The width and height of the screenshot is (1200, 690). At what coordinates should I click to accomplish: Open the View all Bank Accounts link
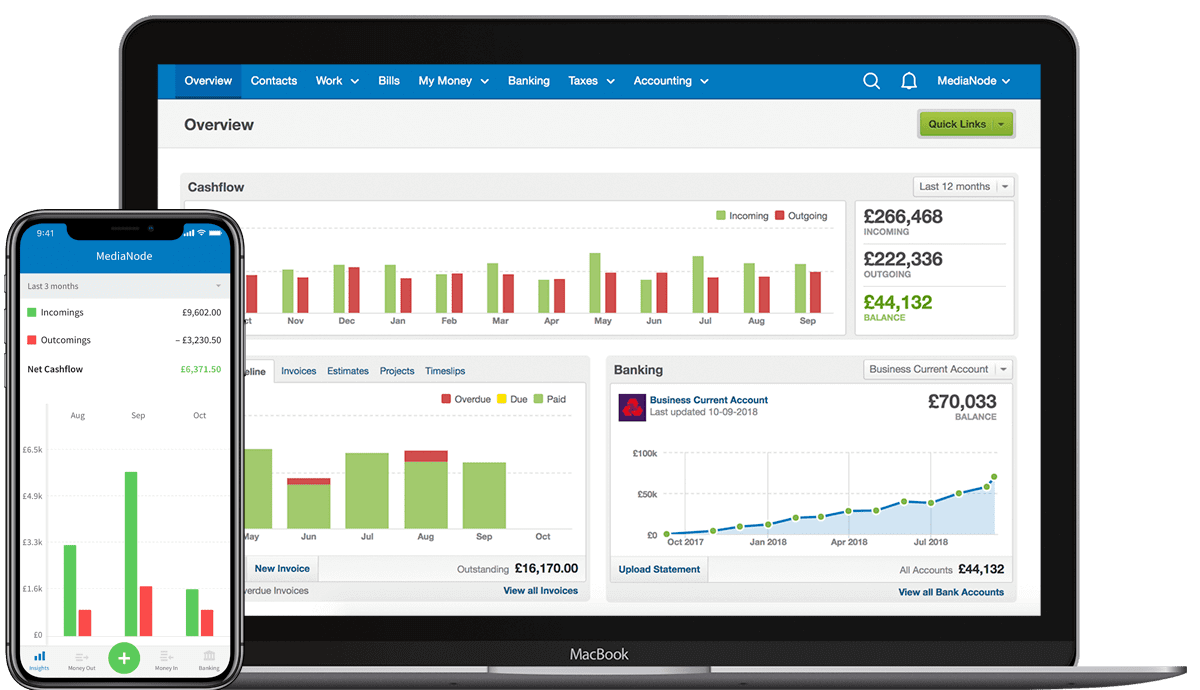click(x=951, y=592)
